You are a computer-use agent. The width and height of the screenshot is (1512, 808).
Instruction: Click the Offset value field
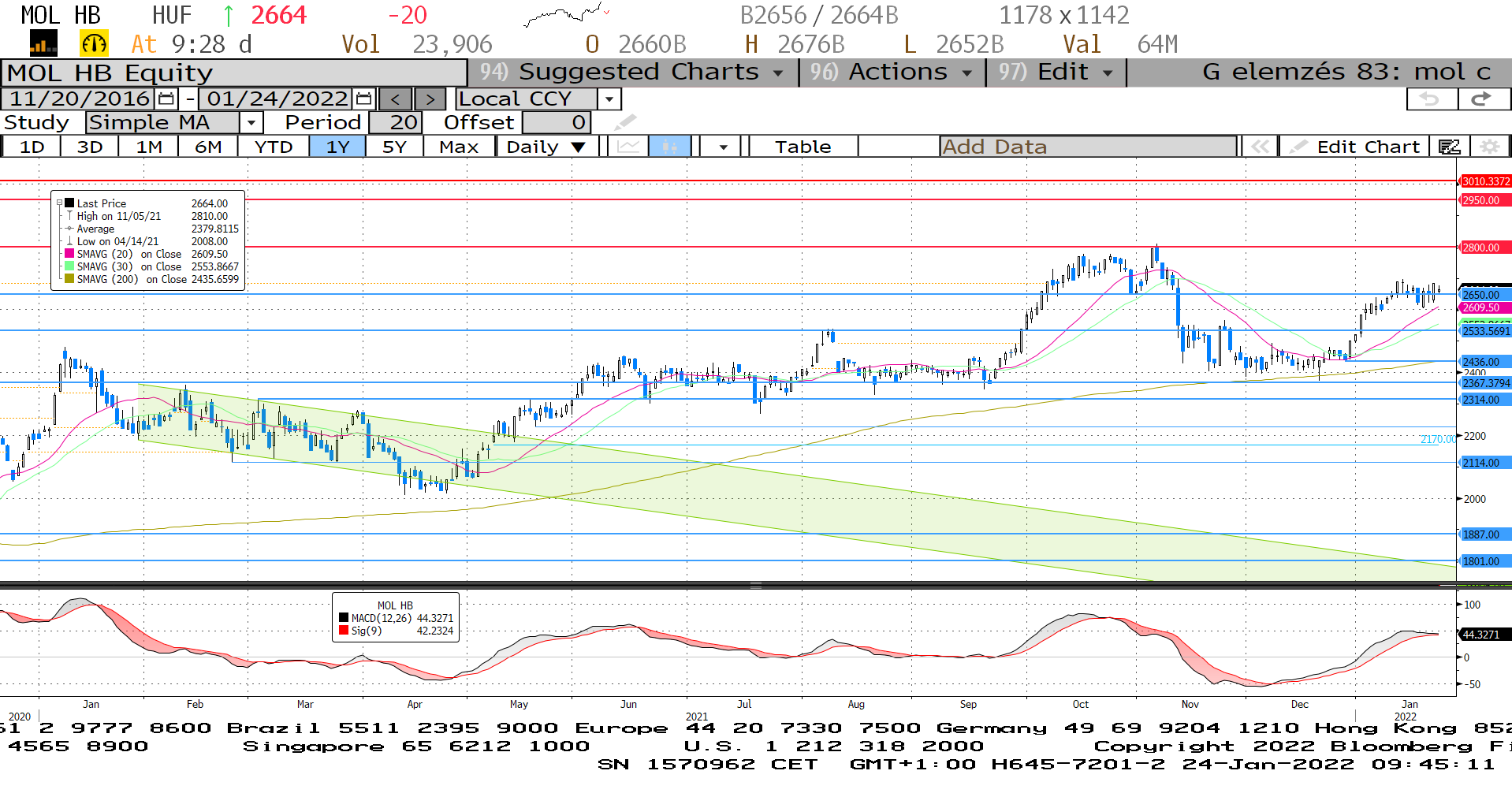tap(556, 122)
